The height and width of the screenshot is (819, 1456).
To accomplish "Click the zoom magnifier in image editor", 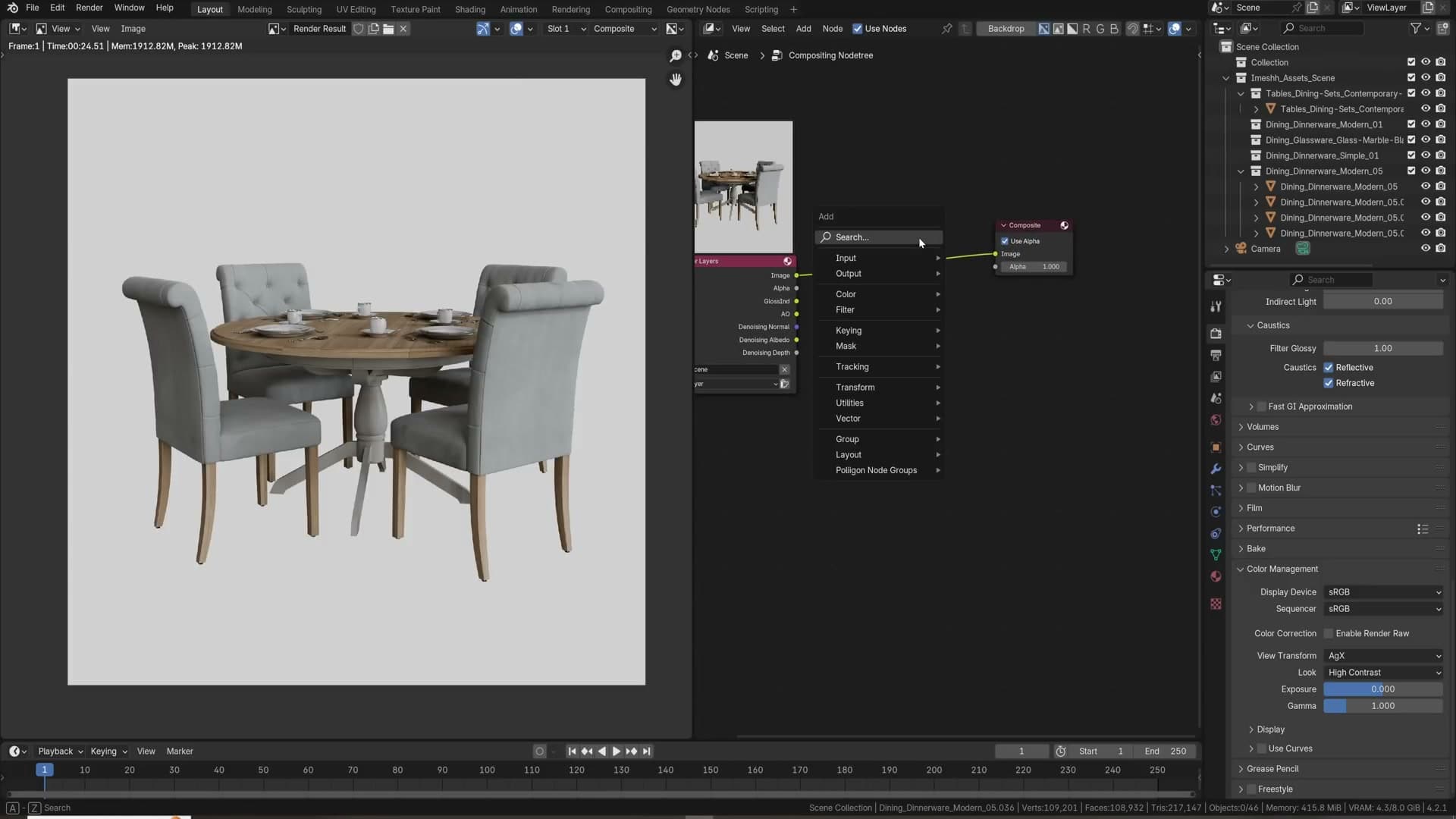I will 676,56.
